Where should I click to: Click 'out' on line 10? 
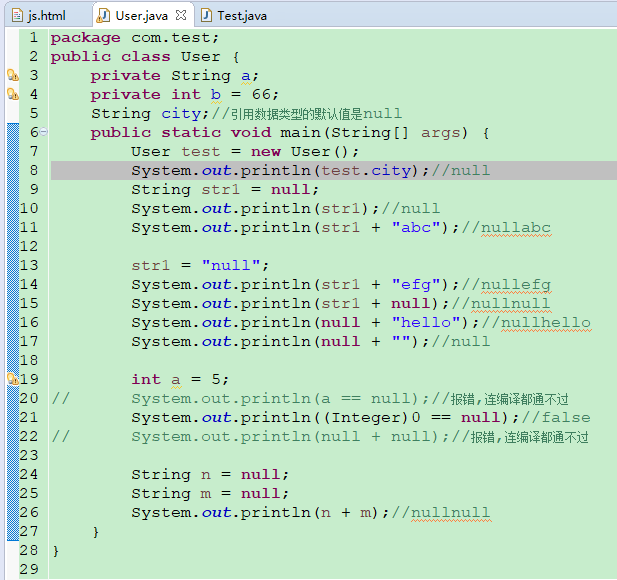tap(216, 209)
